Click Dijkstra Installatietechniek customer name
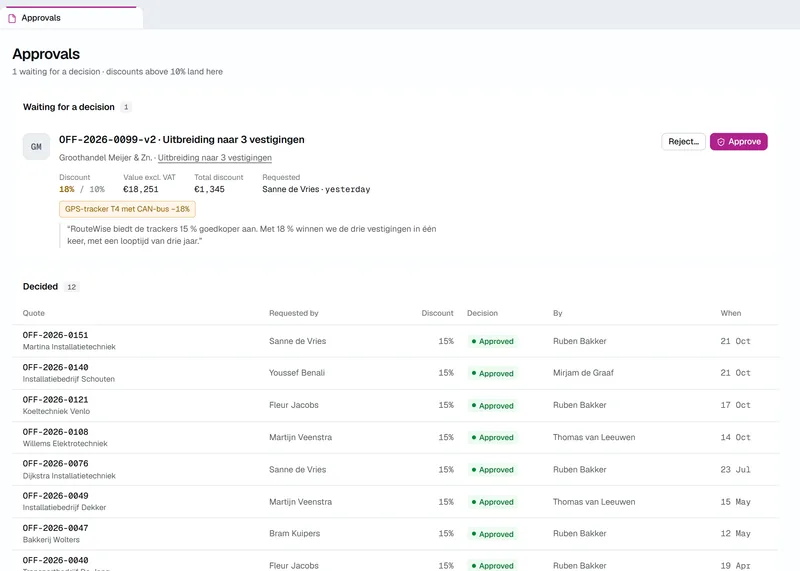Viewport: 800px width, 571px height. click(x=69, y=476)
